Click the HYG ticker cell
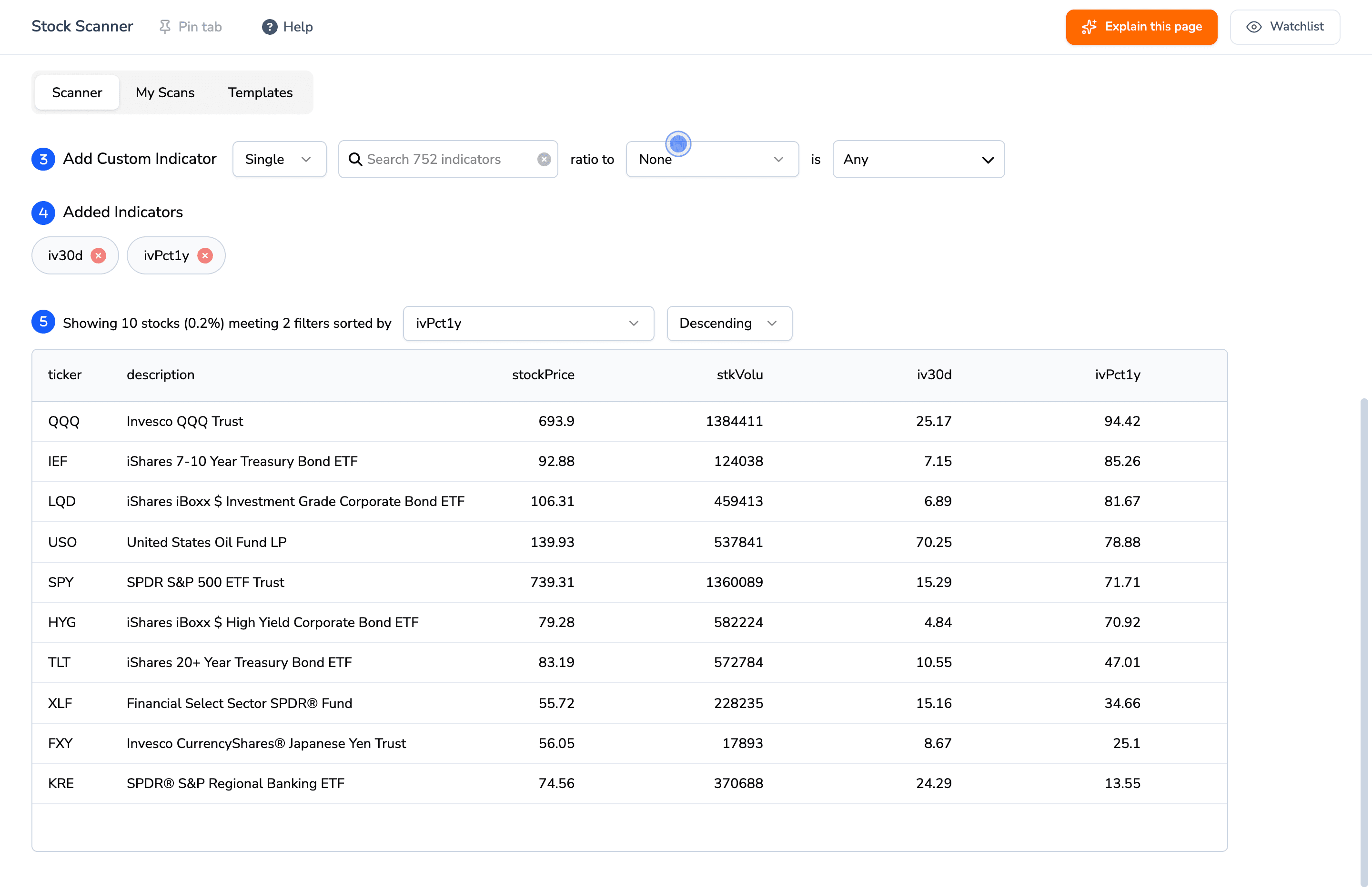Viewport: 1372px width, 891px height. [x=61, y=622]
